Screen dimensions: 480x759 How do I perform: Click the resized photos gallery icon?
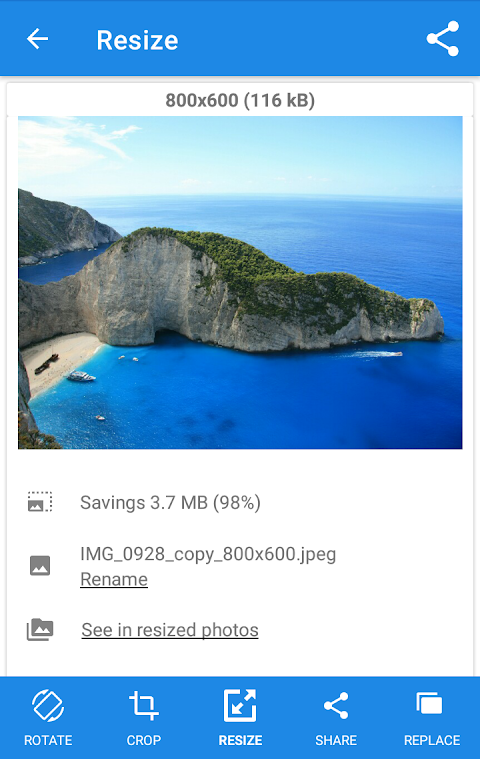(x=40, y=629)
